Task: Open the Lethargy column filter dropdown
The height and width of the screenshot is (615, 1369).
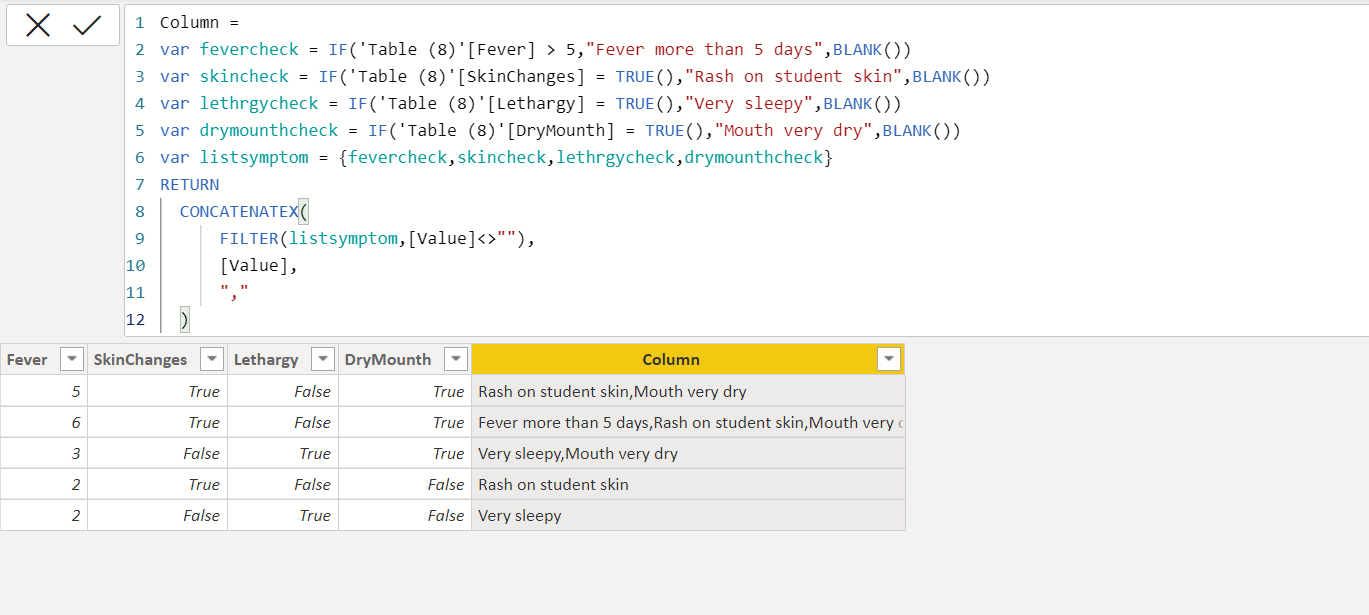Action: click(323, 360)
